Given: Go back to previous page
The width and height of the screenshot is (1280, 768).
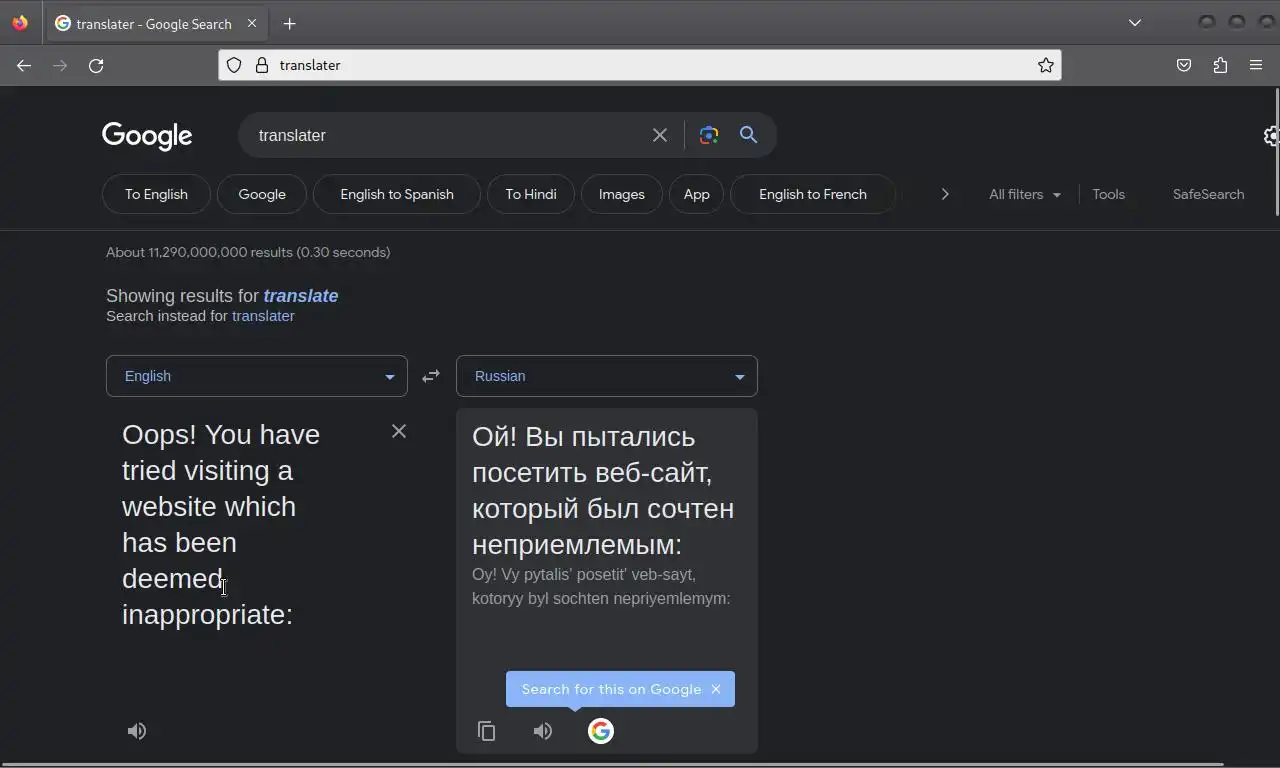Looking at the screenshot, I should [x=24, y=65].
